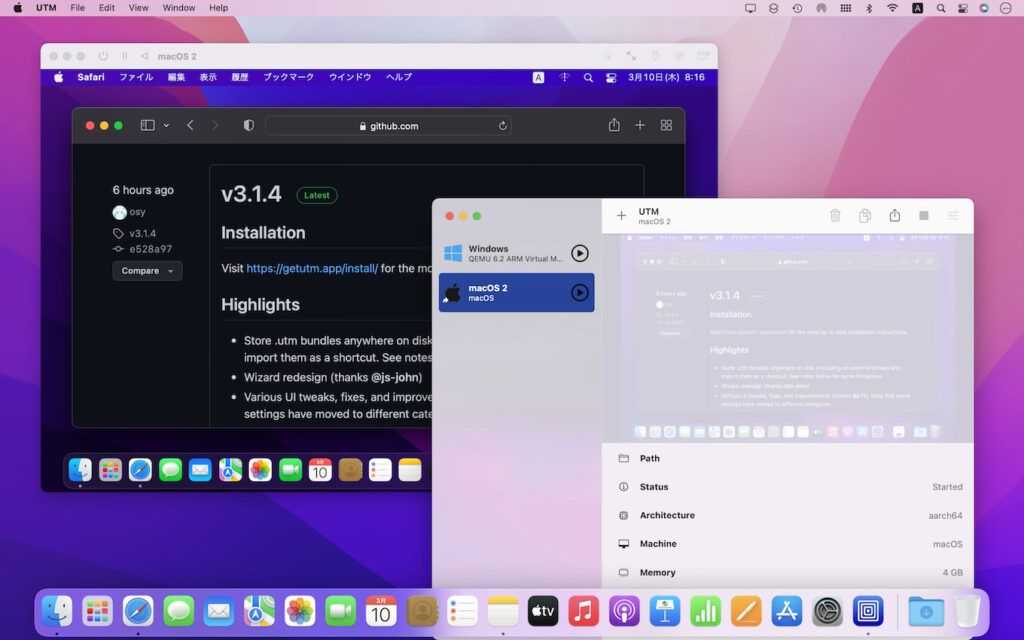The height and width of the screenshot is (640, 1024).
Task: Clone the macOS 2 VM using the duplicate icon
Action: (x=866, y=215)
